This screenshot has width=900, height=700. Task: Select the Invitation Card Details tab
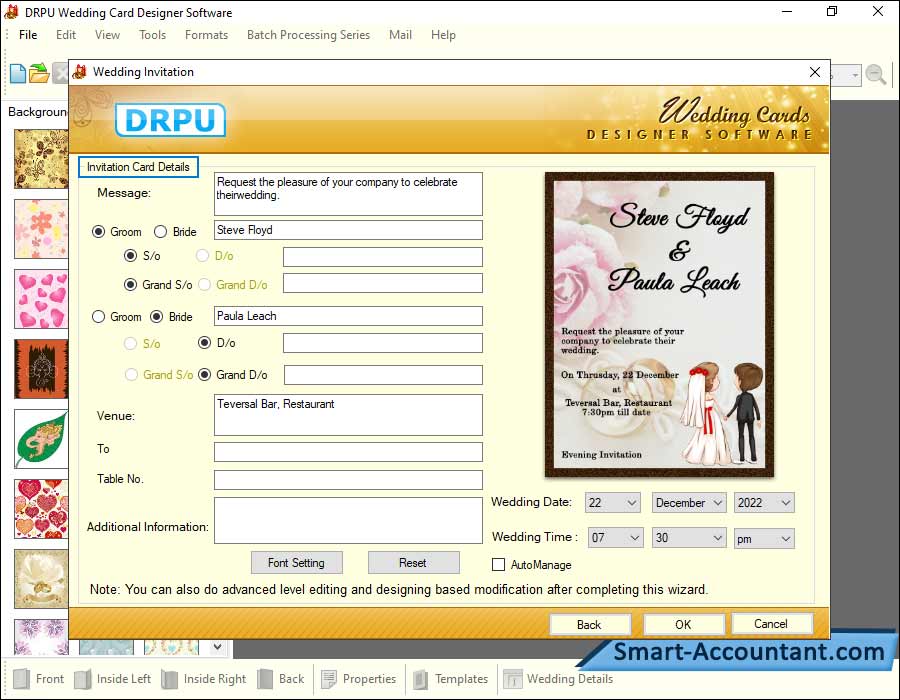138,167
